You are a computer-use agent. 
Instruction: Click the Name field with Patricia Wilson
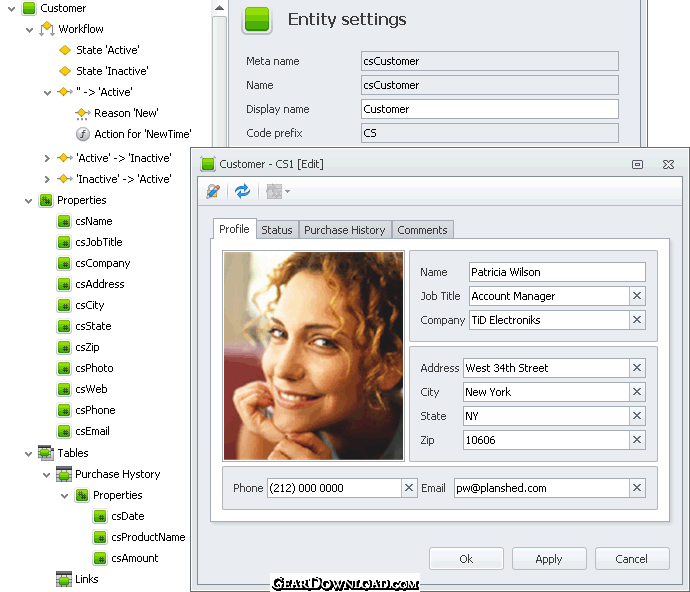pyautogui.click(x=557, y=272)
